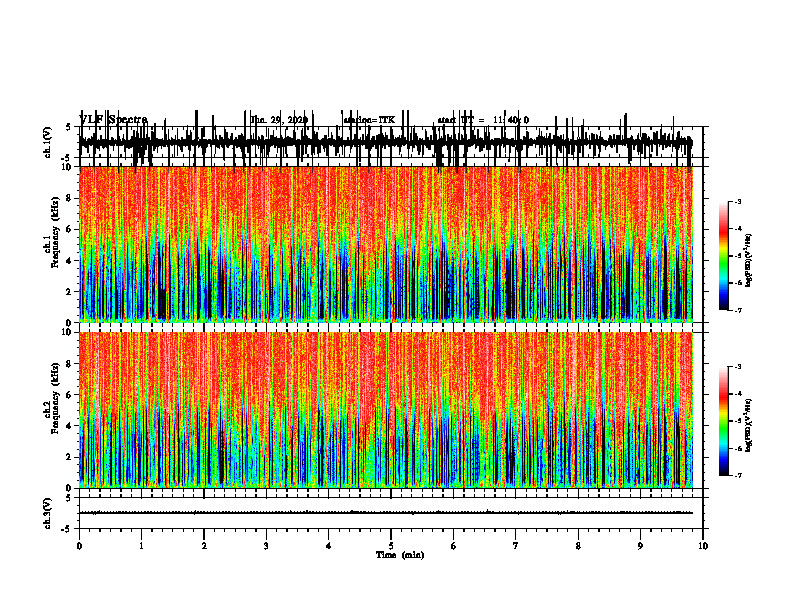
Task: Click the "-7" tick on the ch.2 colorbar
Action: tap(738, 476)
